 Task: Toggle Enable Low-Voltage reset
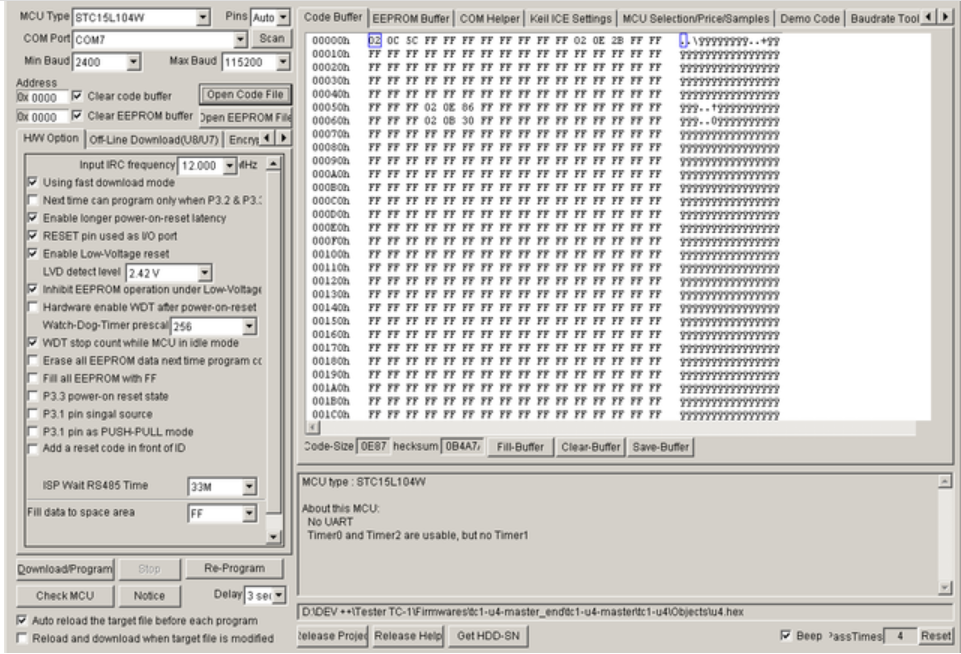pos(33,253)
